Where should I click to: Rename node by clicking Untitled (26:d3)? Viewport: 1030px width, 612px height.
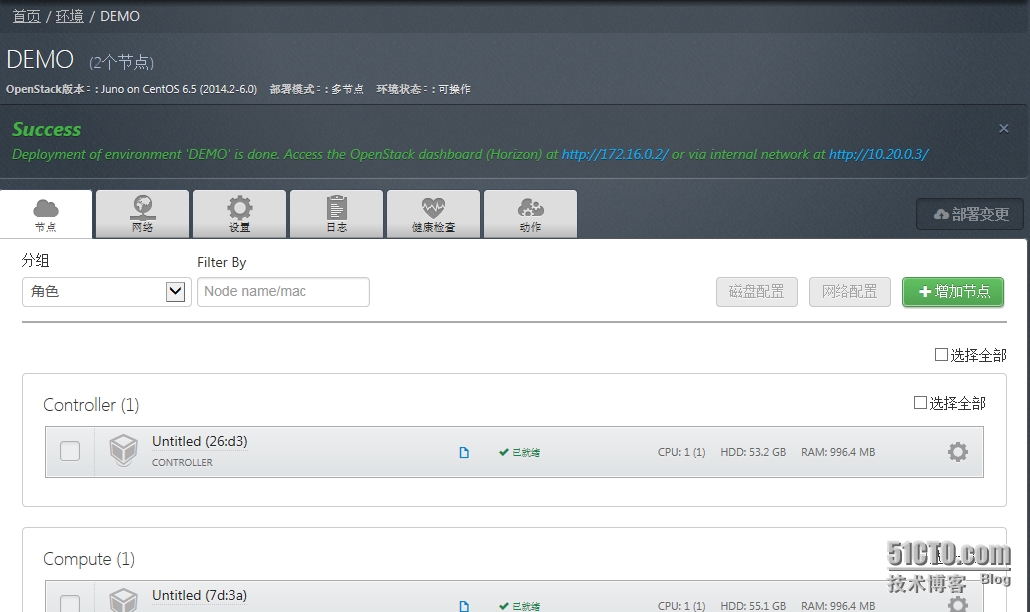200,441
